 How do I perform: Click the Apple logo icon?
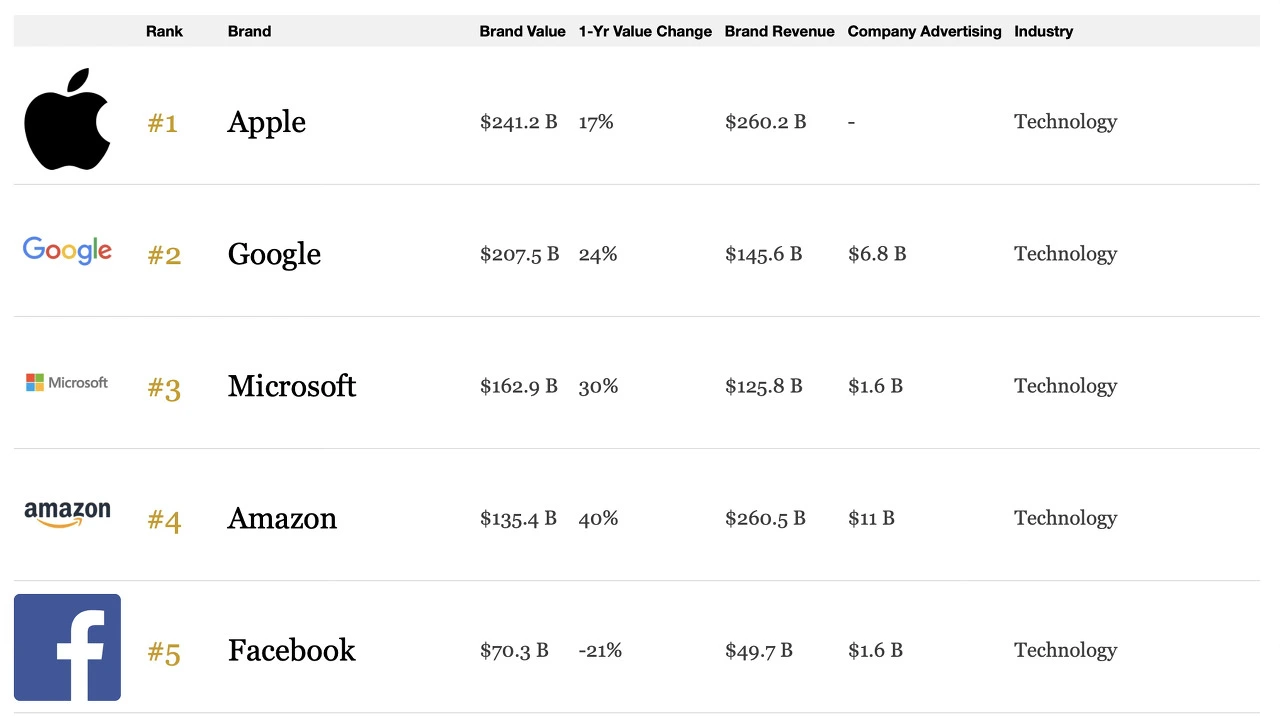point(67,119)
